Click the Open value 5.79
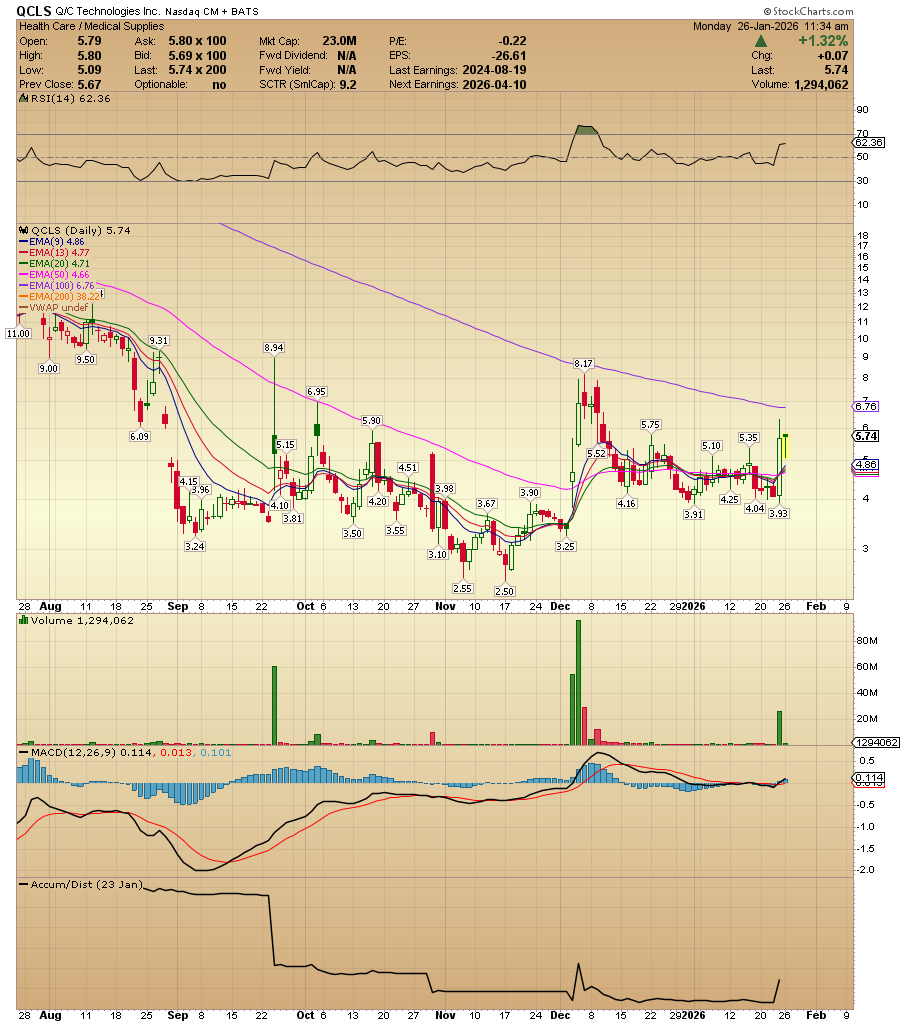900x1023 pixels. pos(89,41)
